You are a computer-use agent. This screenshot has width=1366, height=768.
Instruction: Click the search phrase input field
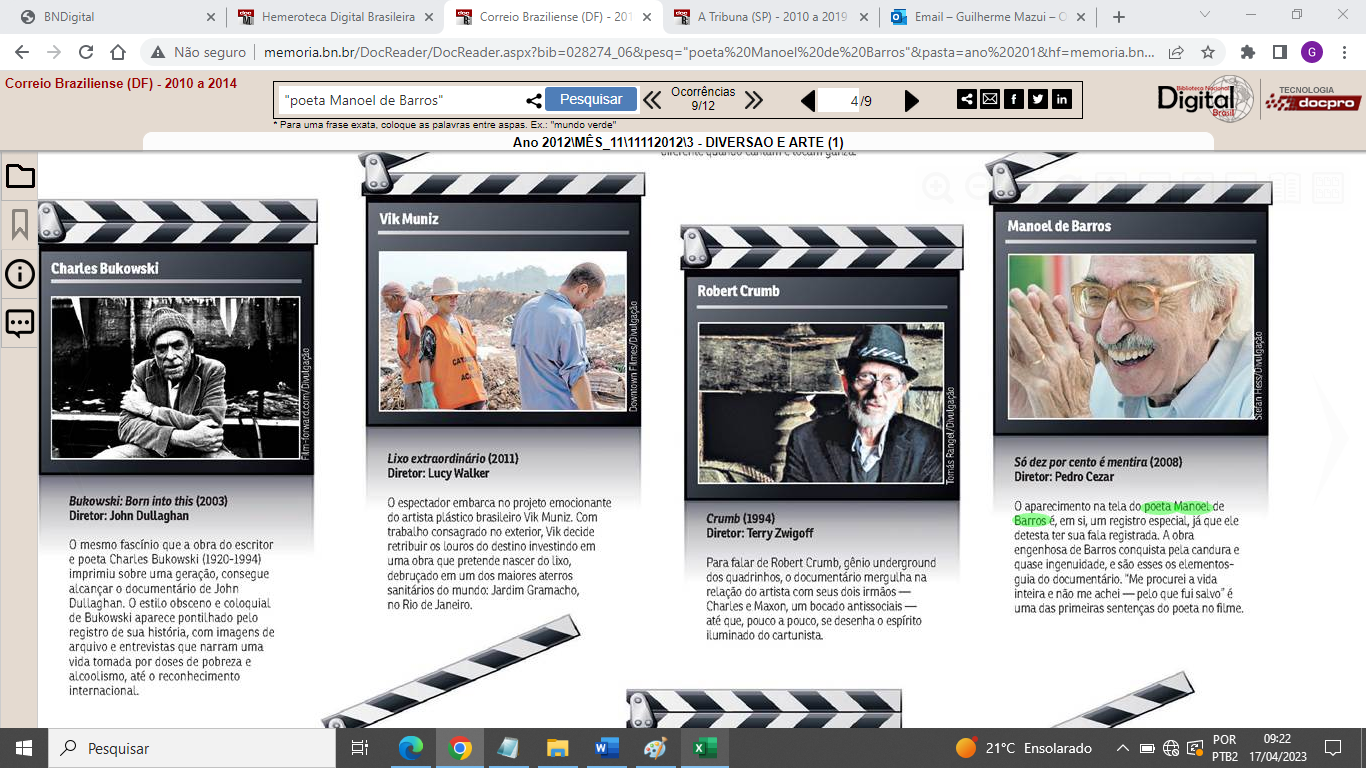[400, 100]
